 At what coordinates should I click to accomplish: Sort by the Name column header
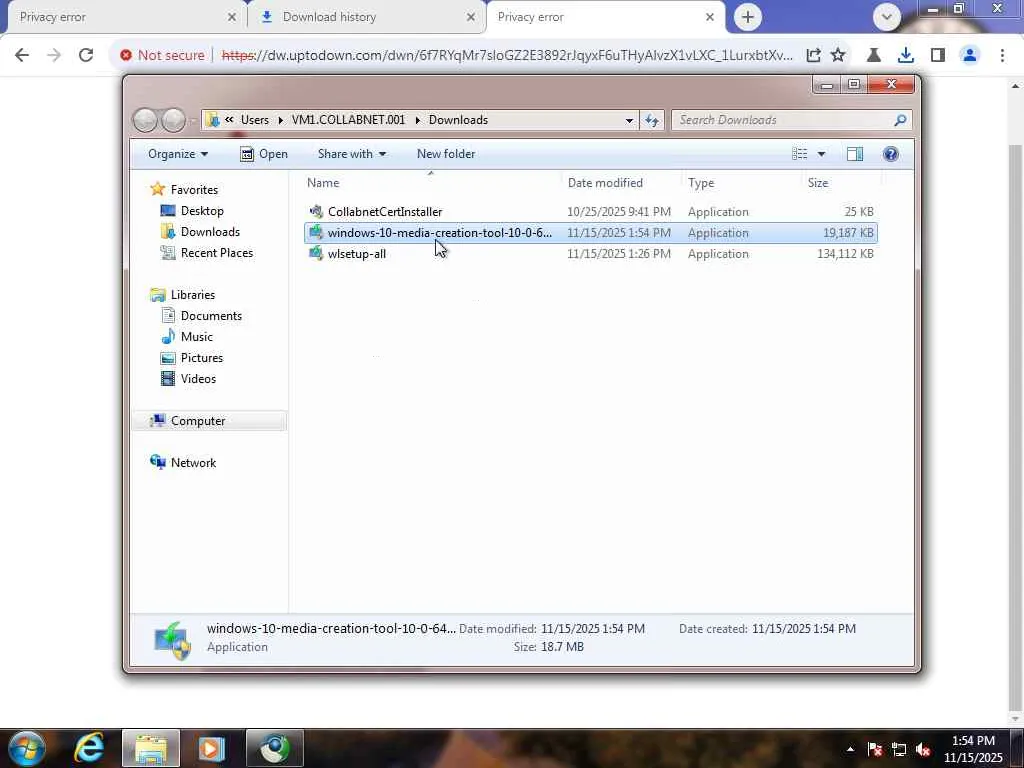click(x=431, y=183)
